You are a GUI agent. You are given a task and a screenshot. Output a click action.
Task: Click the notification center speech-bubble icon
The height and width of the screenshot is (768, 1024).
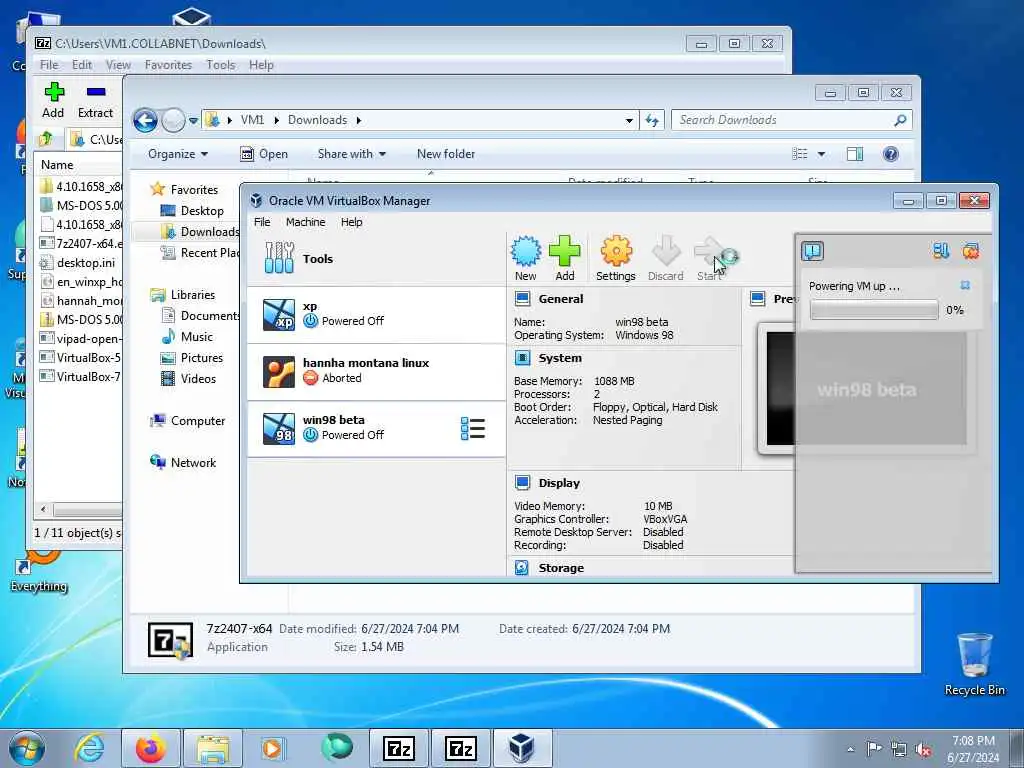coord(812,251)
